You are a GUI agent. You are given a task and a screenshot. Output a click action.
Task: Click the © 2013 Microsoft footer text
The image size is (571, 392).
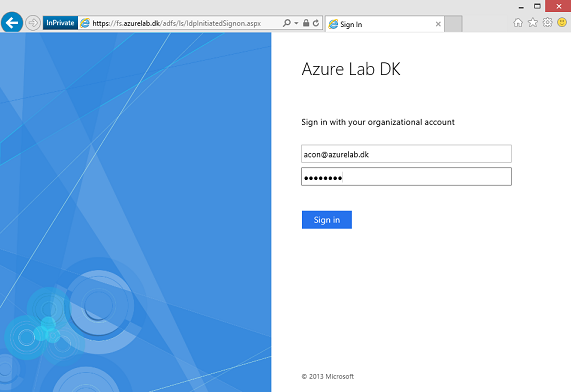coord(328,376)
